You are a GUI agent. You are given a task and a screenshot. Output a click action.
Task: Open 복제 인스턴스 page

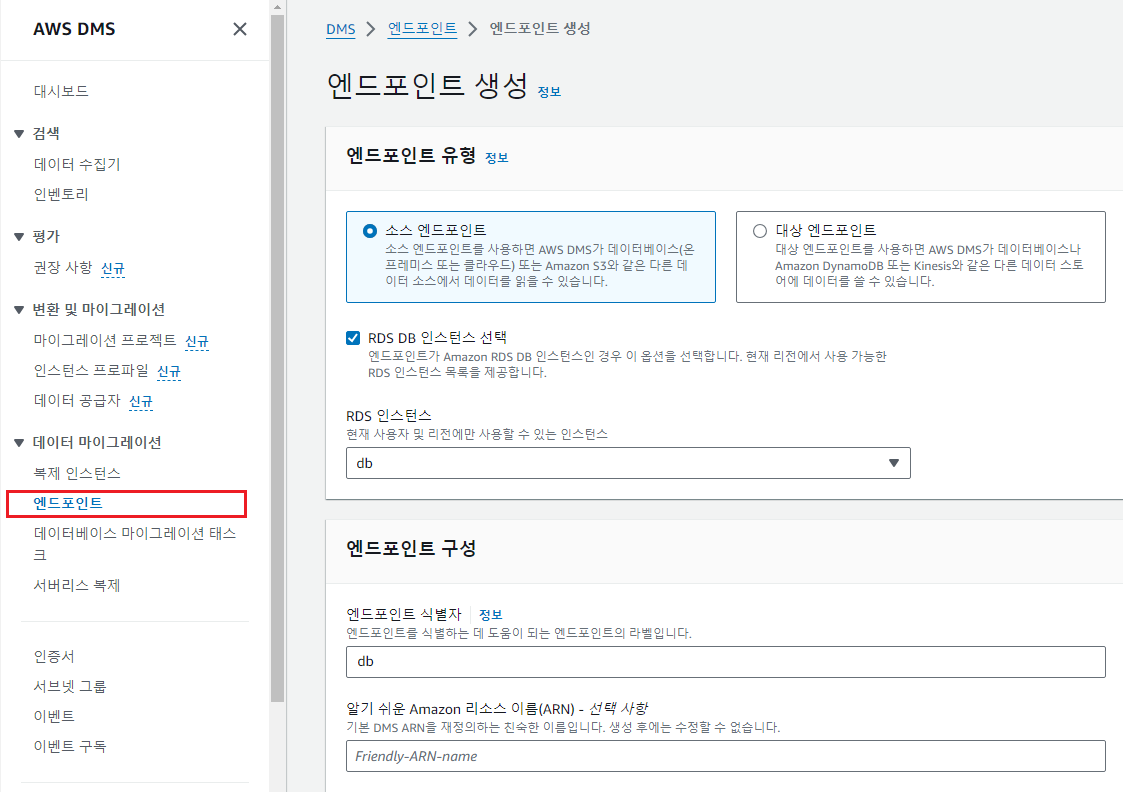coord(77,473)
